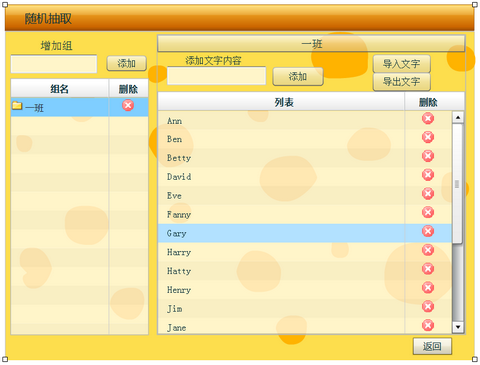Focus the 添加文字内容 text input field
480x365 pixels.
pyautogui.click(x=217, y=76)
